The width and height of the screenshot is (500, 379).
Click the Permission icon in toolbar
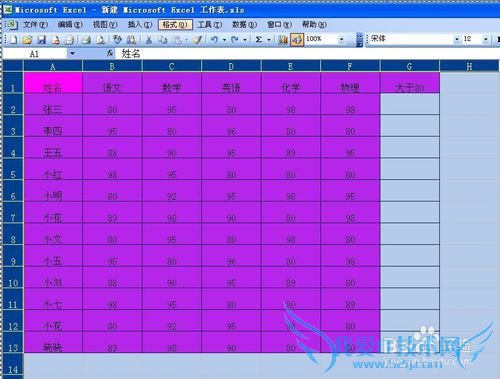point(55,40)
